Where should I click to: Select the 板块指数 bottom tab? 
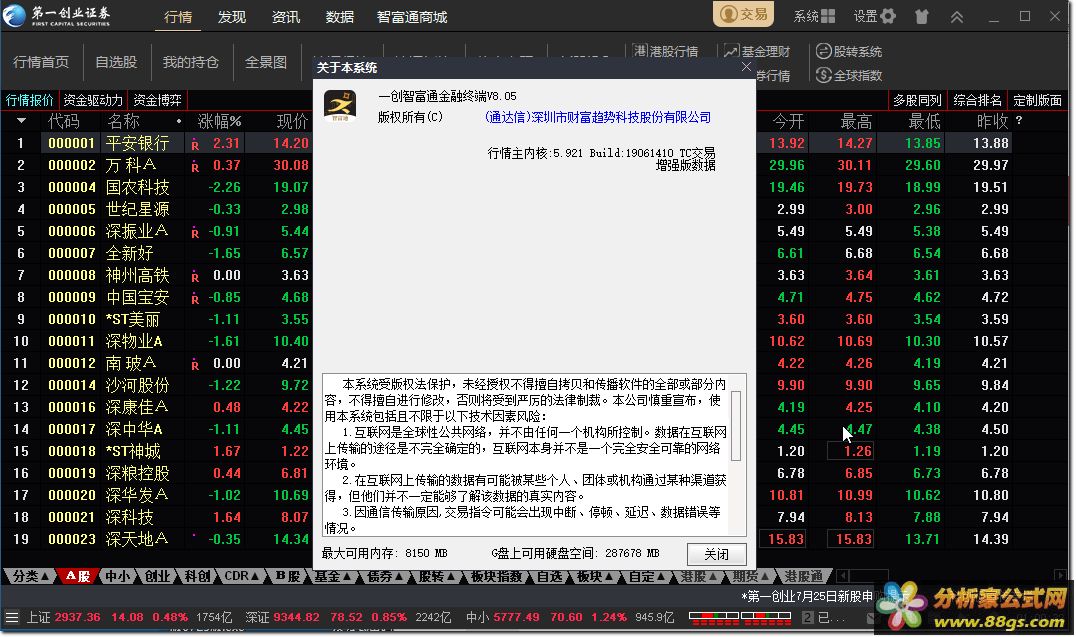[x=495, y=576]
